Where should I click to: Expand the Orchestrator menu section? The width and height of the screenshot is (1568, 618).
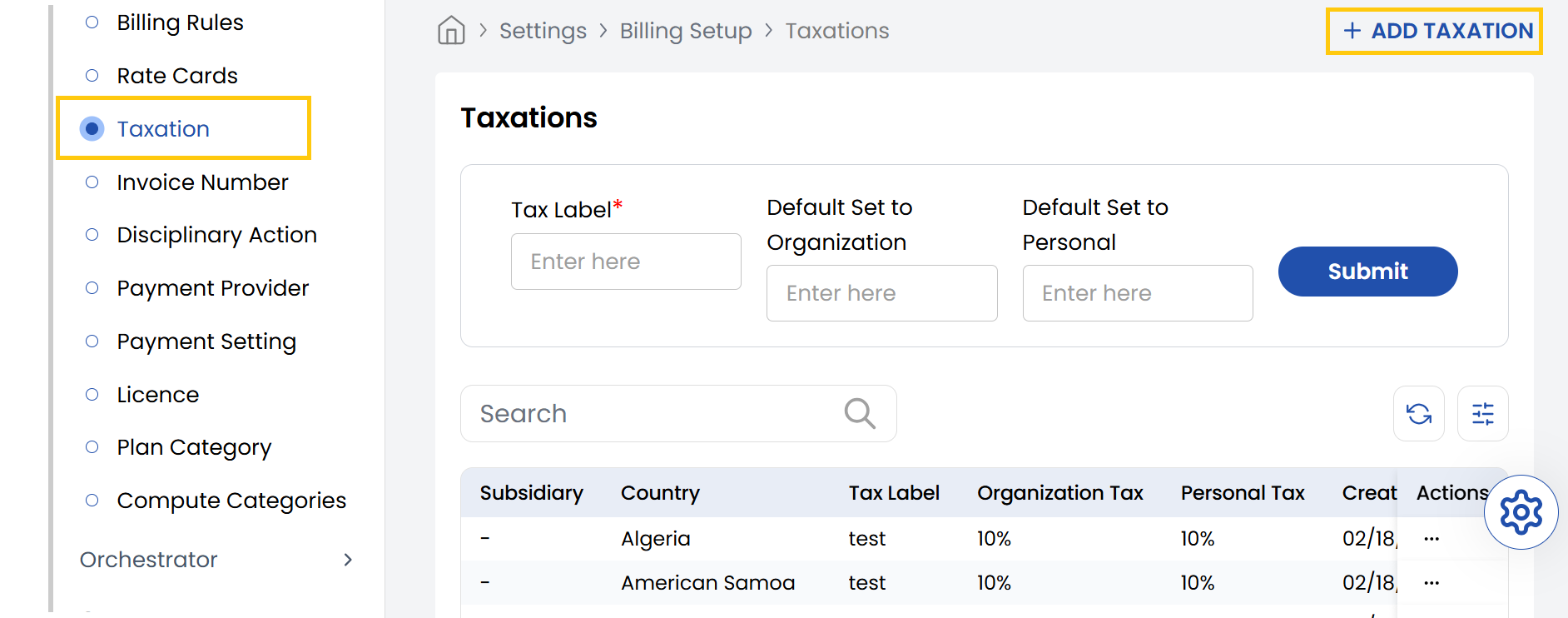pyautogui.click(x=216, y=560)
